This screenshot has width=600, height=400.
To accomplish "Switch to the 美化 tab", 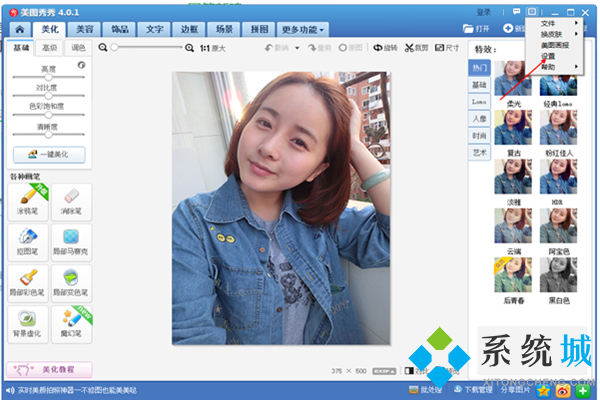I will [50, 29].
